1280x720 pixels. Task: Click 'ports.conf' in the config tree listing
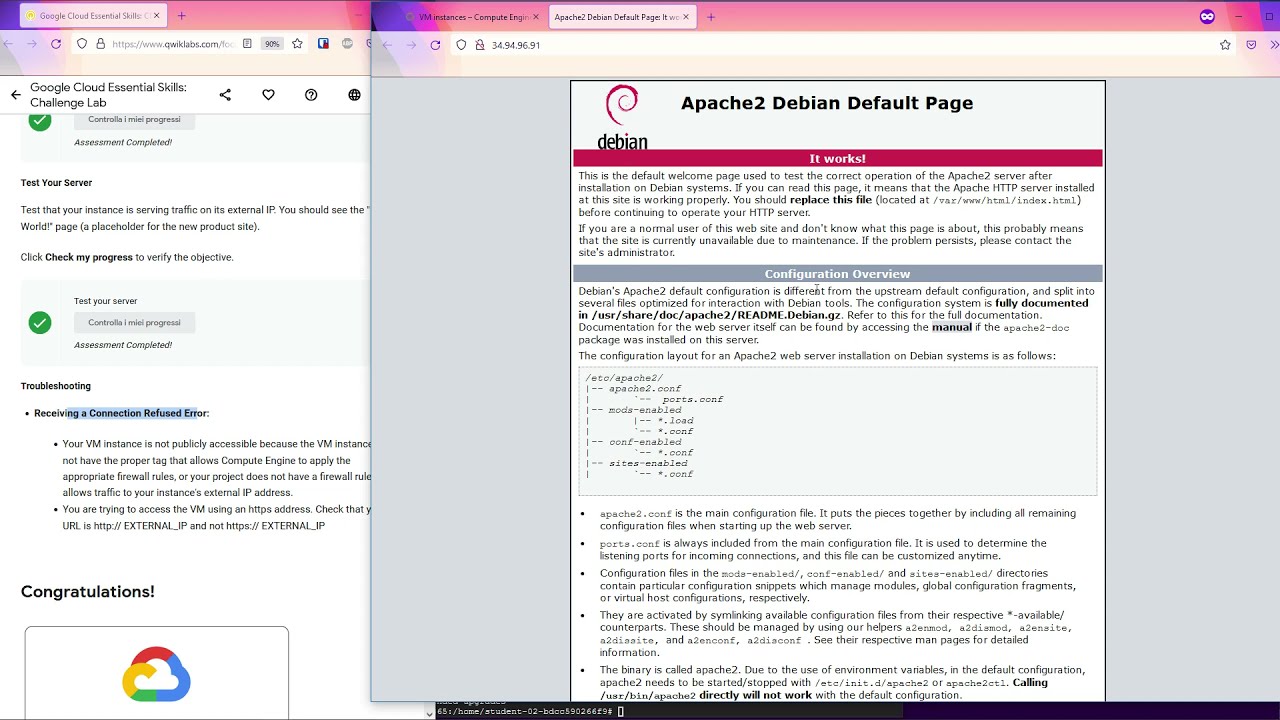(x=692, y=399)
